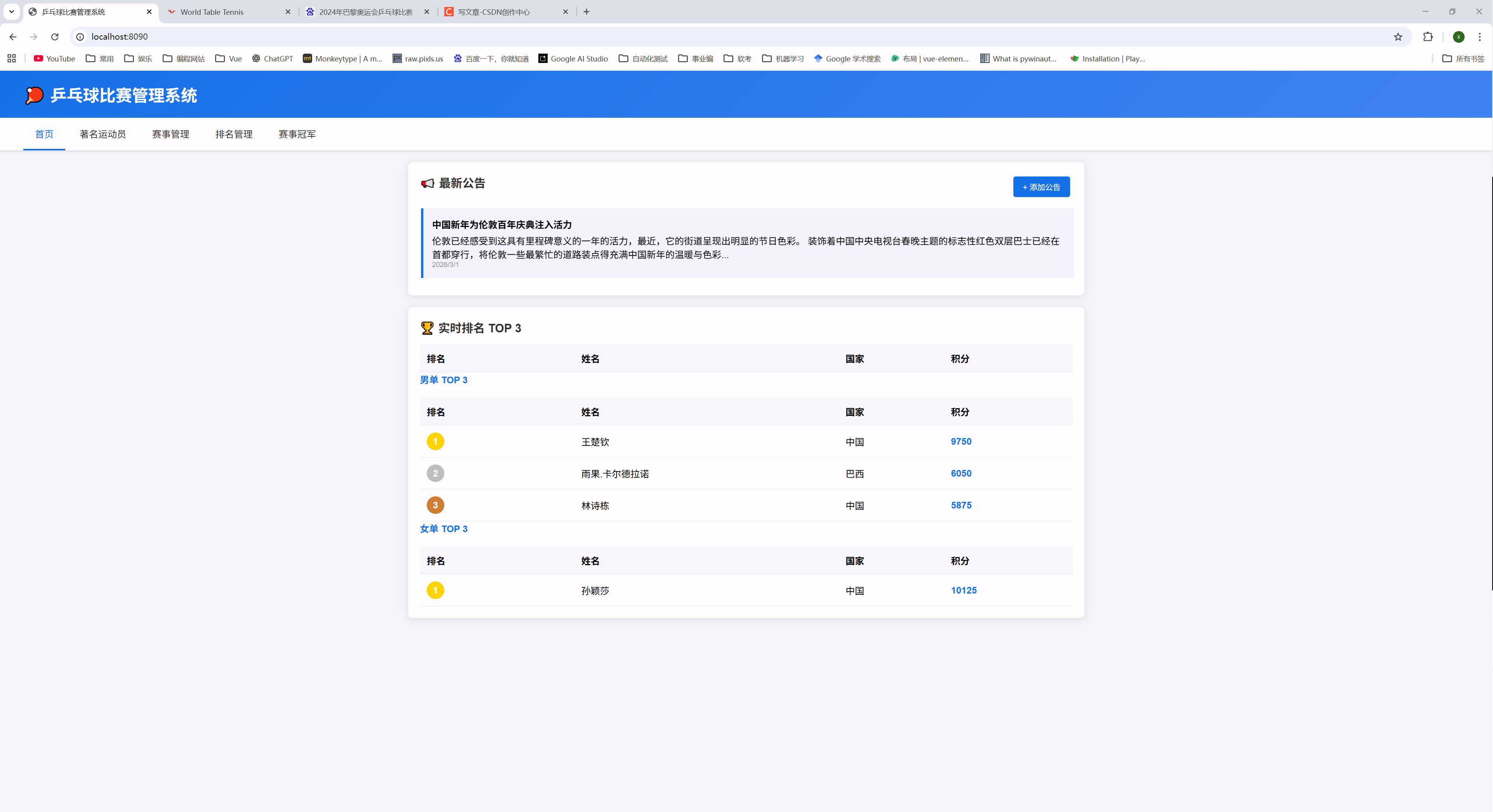Click the 添加公告 button

[x=1041, y=187]
